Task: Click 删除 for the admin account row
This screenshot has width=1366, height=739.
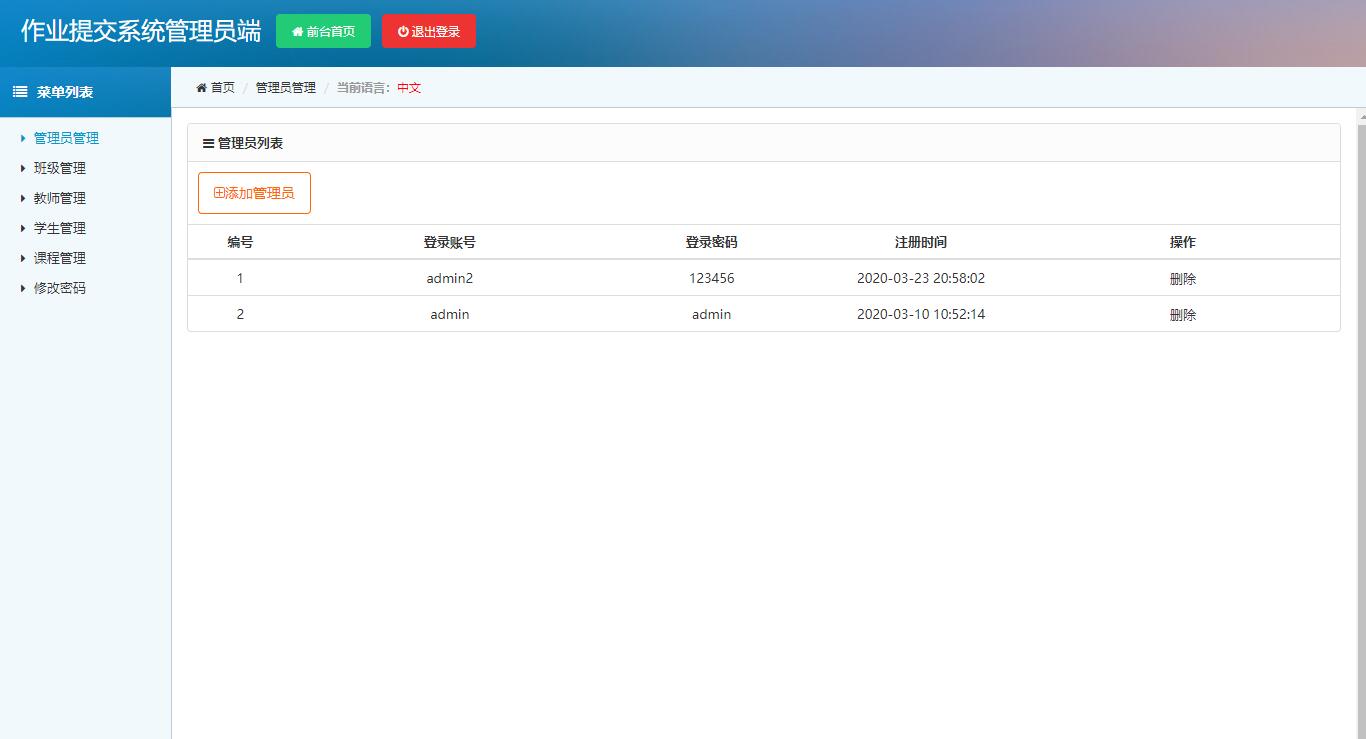Action: tap(1182, 314)
